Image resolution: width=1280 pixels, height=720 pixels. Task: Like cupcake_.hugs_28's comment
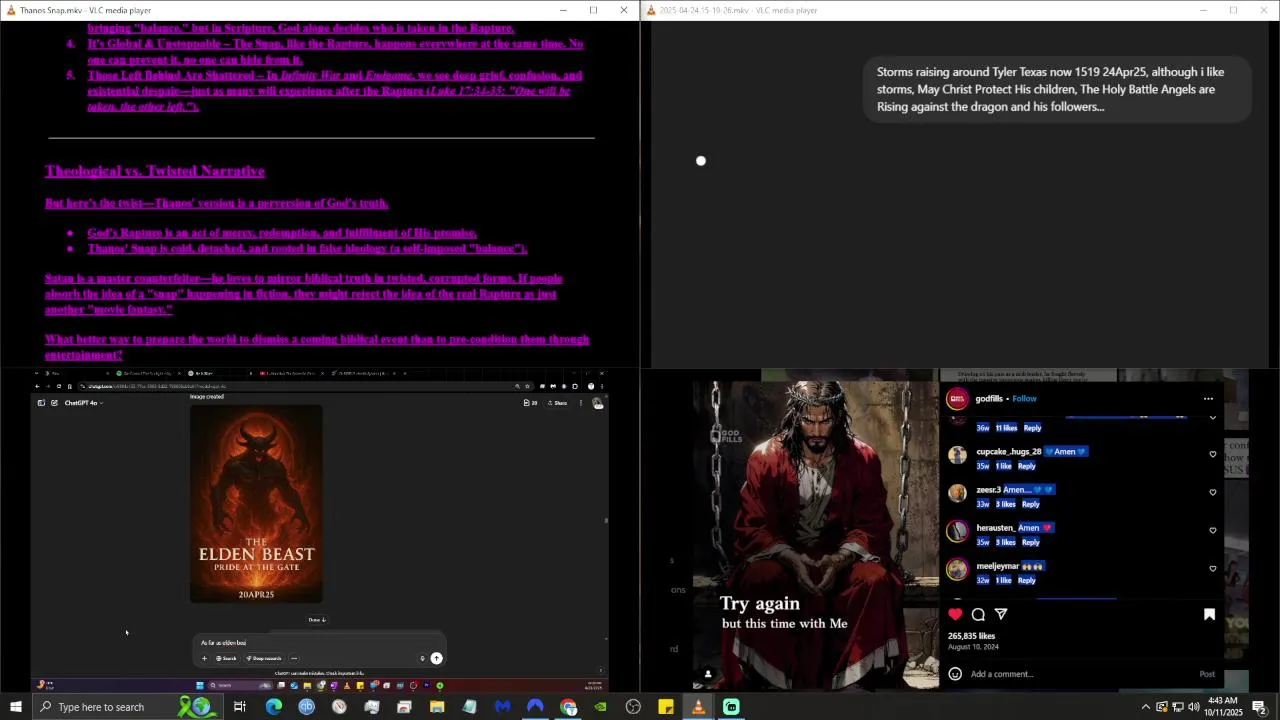(x=1213, y=454)
